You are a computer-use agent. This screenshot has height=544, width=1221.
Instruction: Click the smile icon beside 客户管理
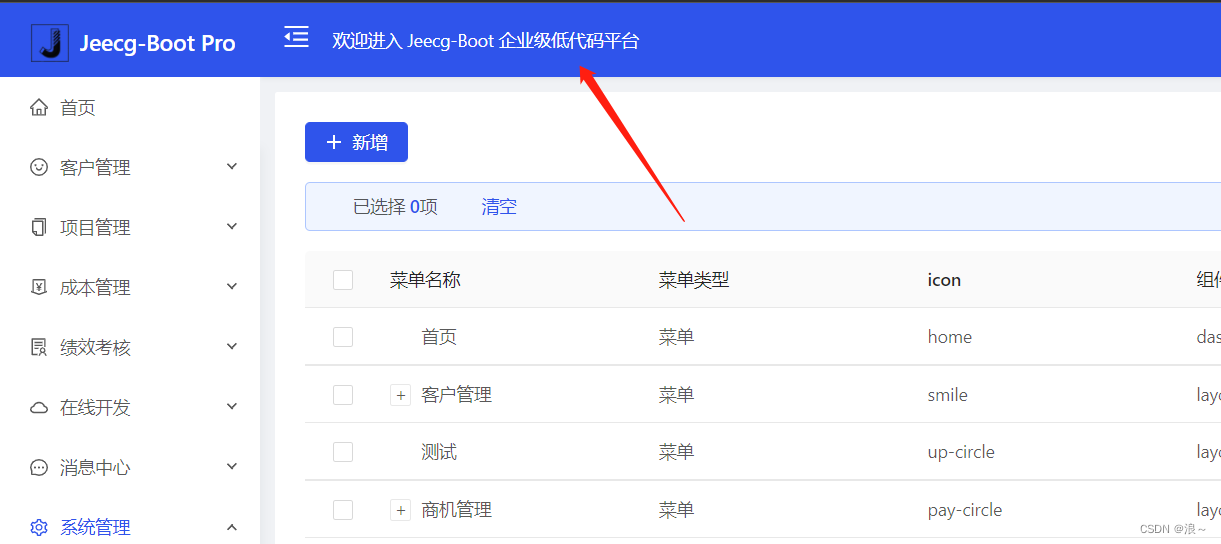(39, 167)
